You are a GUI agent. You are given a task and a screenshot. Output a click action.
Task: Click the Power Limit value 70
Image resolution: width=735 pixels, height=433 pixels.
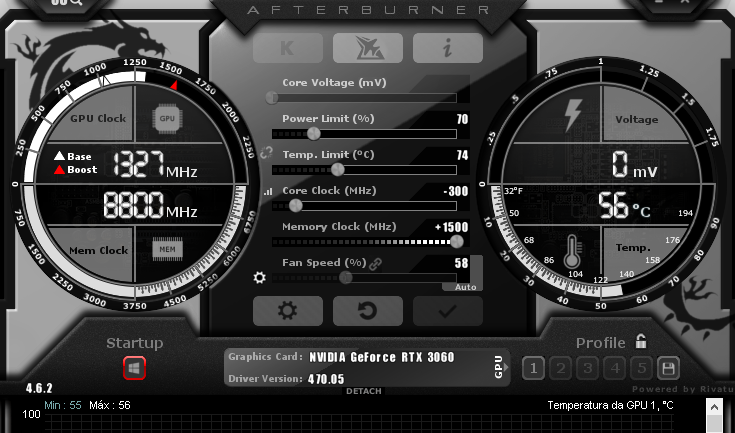pyautogui.click(x=462, y=119)
